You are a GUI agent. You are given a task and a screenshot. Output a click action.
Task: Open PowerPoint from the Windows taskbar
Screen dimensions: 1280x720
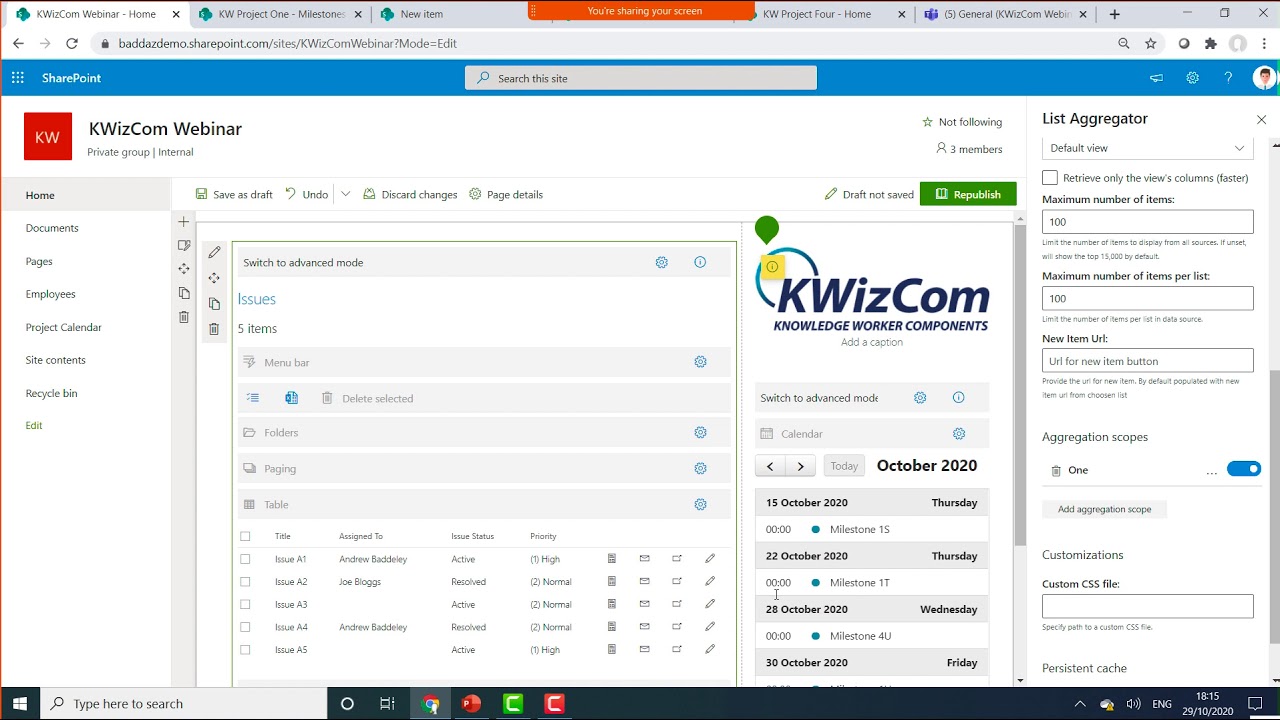tap(471, 704)
